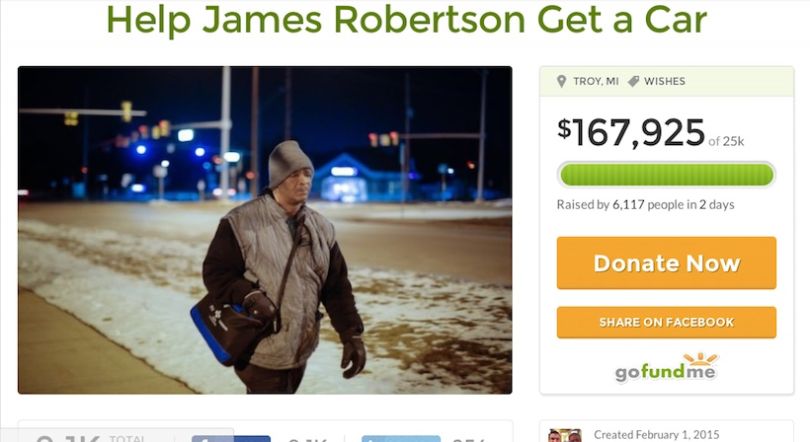
Task: Click the sunburst icon above the gofundme logo
Action: pyautogui.click(x=700, y=358)
